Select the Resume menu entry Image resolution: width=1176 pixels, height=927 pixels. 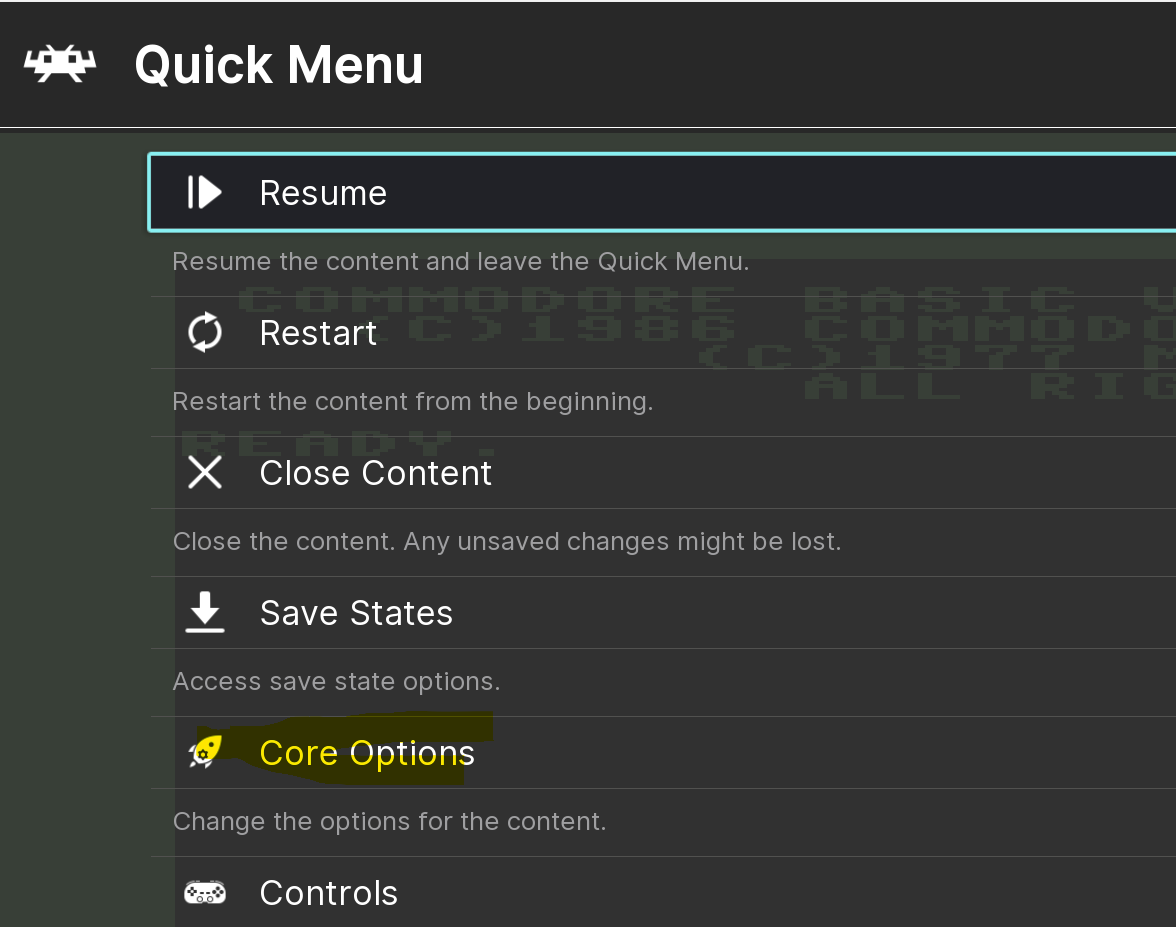tap(662, 193)
